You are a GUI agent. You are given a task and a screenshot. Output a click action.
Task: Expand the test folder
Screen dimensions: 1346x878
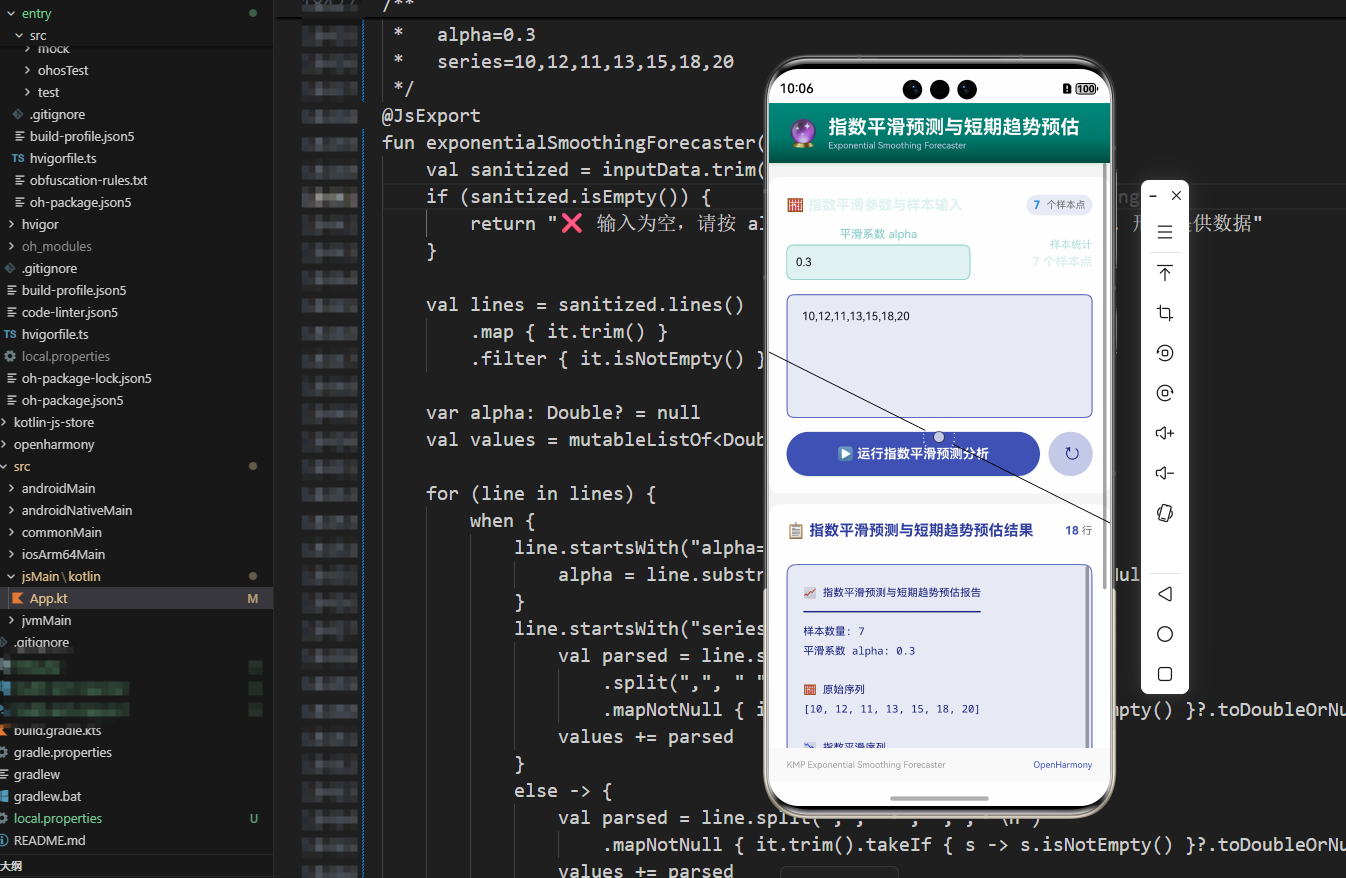pos(28,92)
